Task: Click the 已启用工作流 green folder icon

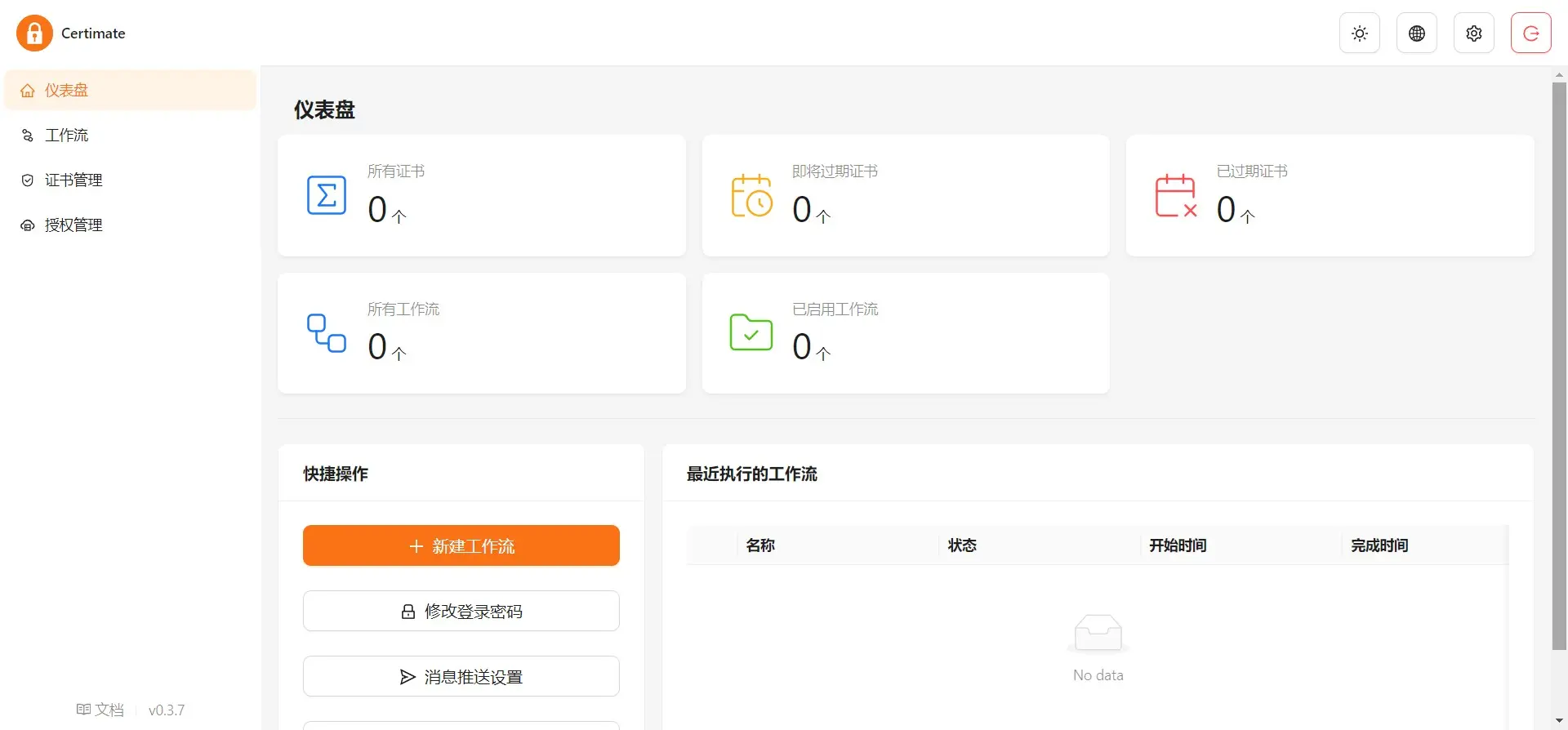Action: tap(751, 333)
